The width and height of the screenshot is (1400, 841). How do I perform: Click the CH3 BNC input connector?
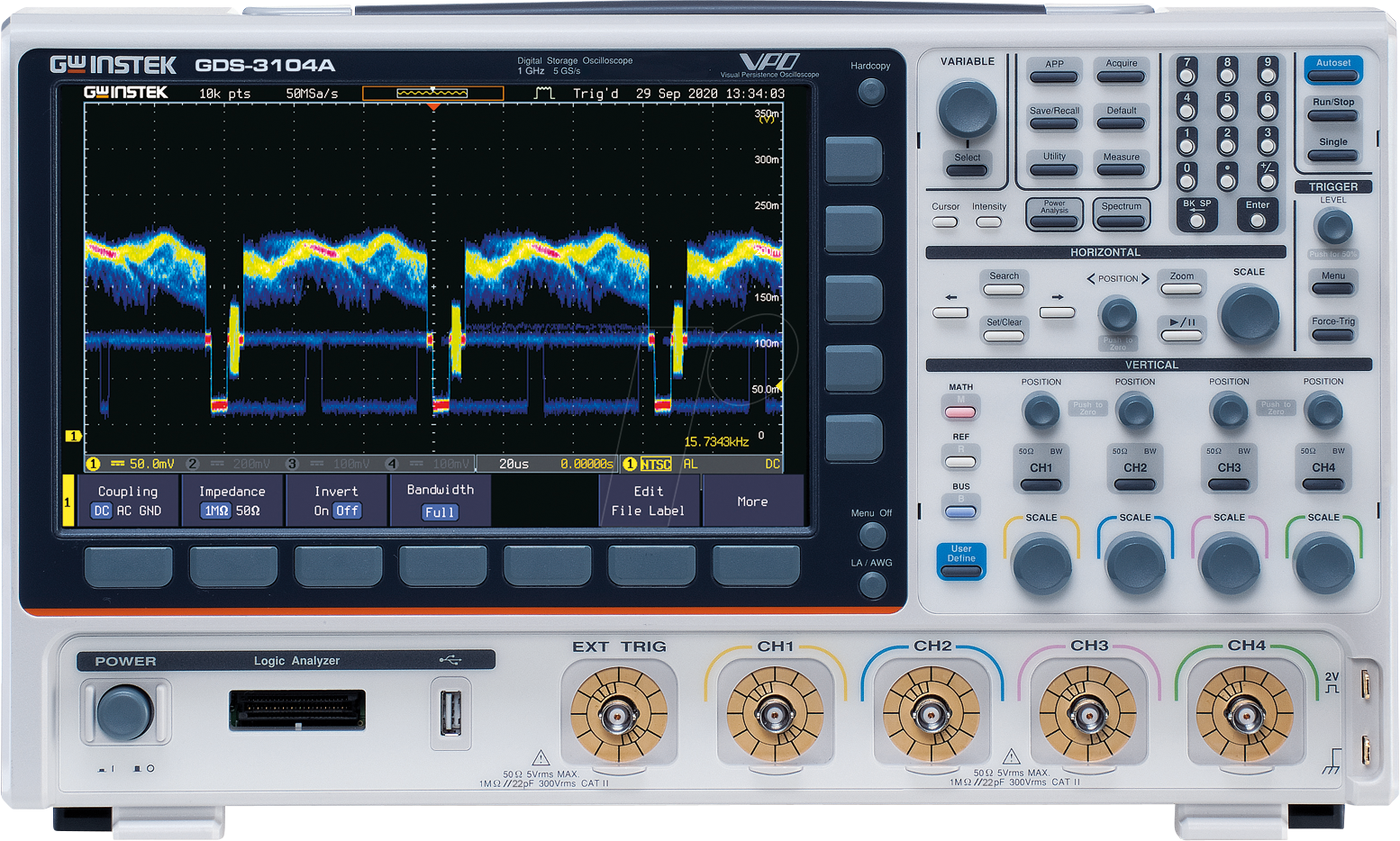tap(1088, 716)
